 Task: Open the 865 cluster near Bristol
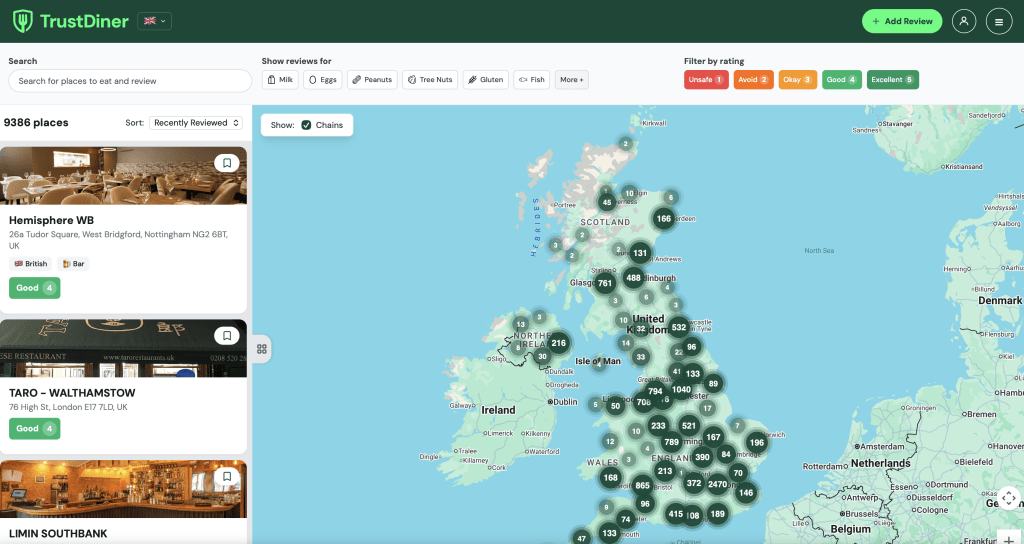tap(643, 485)
